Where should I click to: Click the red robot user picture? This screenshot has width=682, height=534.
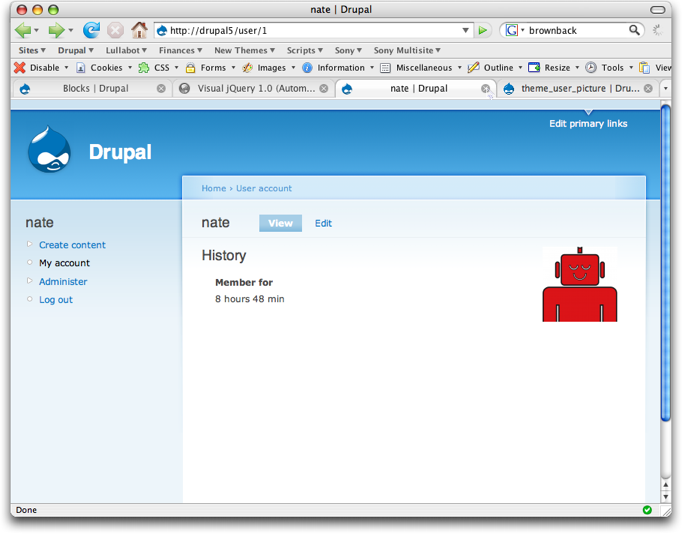click(580, 284)
